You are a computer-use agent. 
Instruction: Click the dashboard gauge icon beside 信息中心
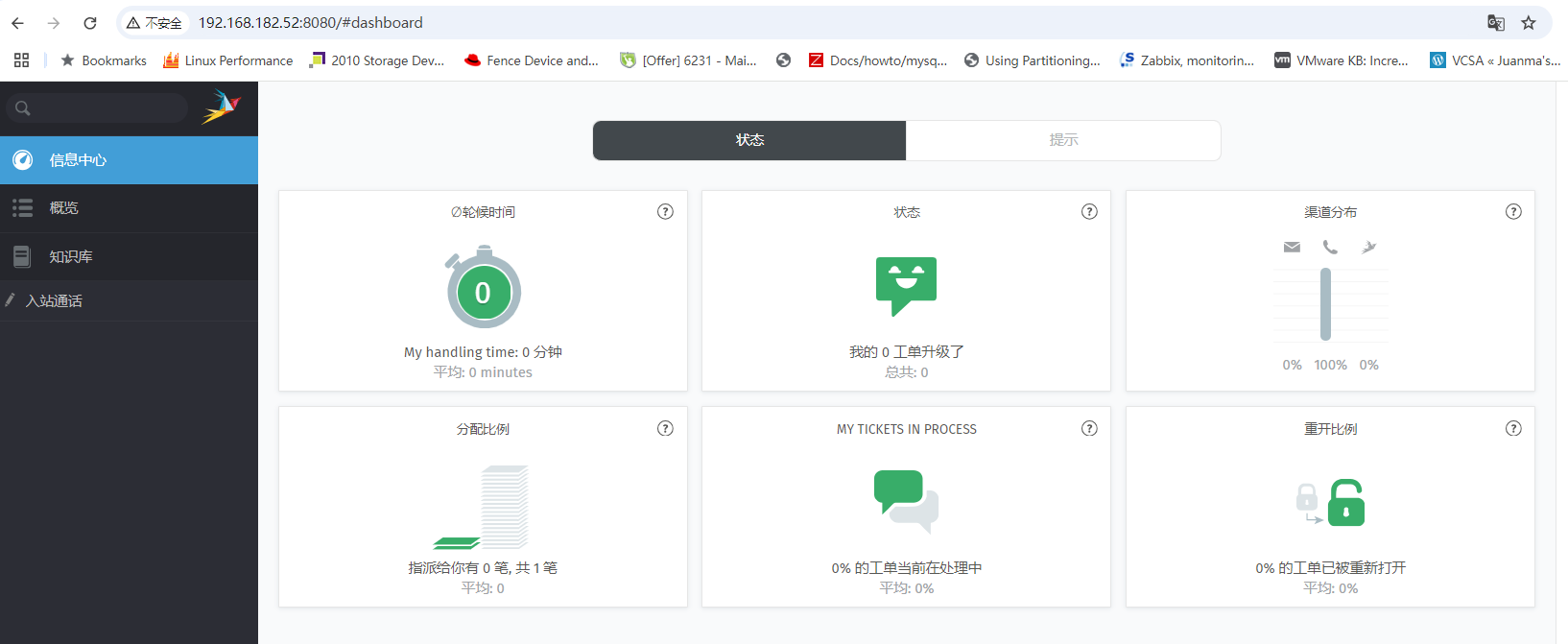[x=23, y=160]
